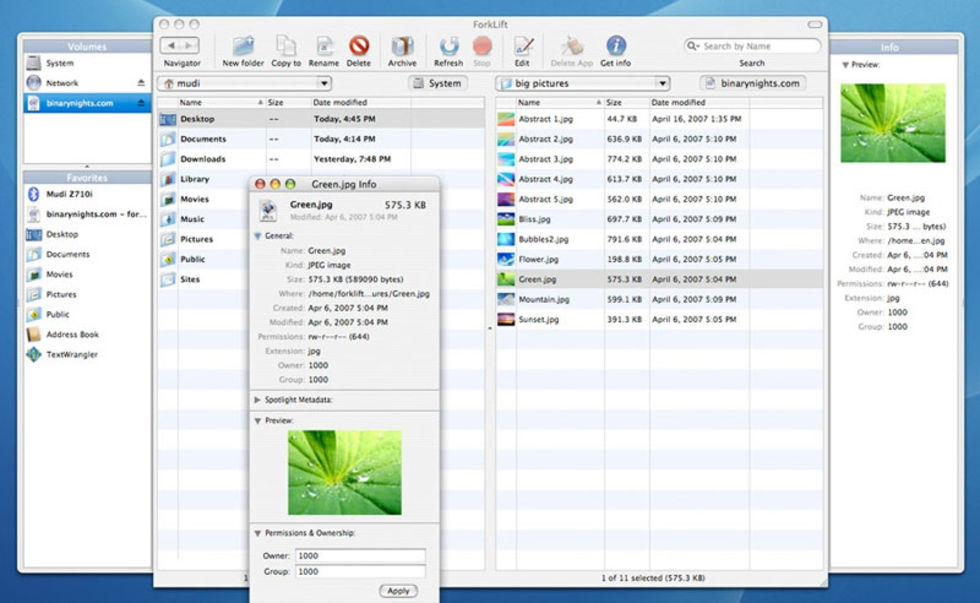980x603 pixels.
Task: Expand the Spotlight Metadata section
Action: point(258,399)
